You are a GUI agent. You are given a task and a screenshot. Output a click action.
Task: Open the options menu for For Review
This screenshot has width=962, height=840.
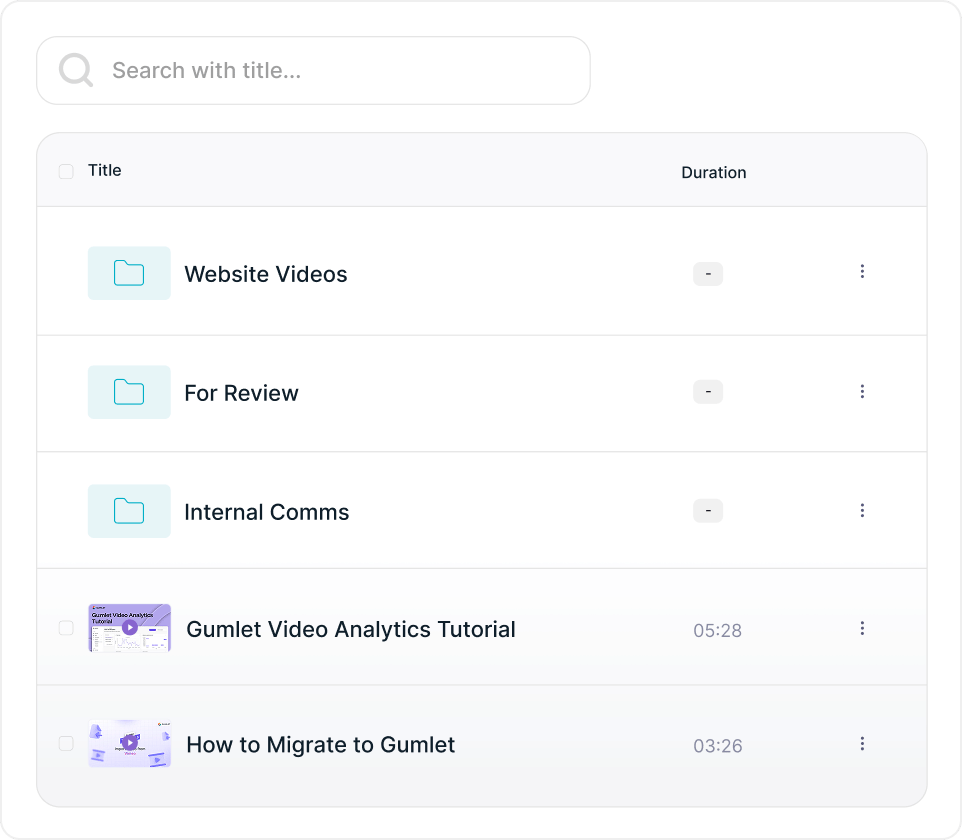(862, 391)
